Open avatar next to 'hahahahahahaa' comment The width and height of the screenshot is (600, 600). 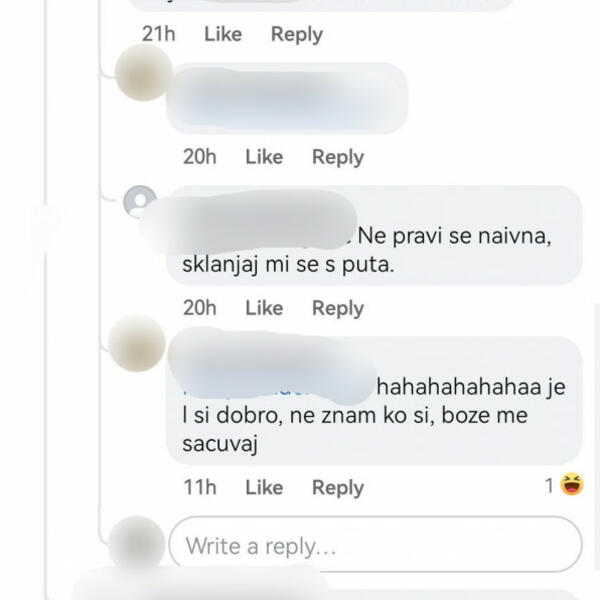click(x=137, y=343)
